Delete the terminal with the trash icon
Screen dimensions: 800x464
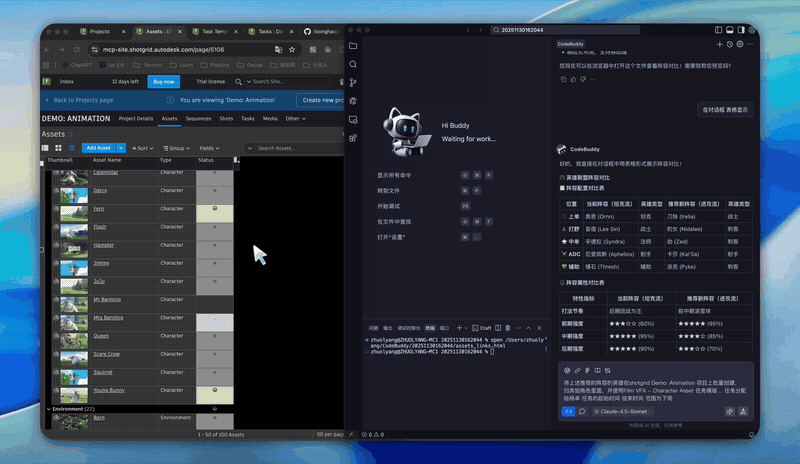(x=507, y=328)
